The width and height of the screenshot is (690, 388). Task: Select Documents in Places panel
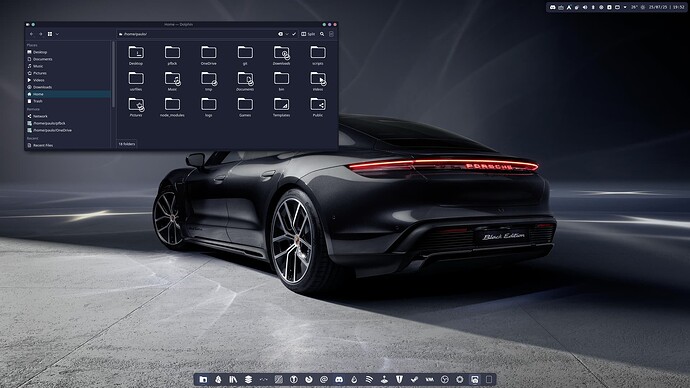click(x=68, y=59)
